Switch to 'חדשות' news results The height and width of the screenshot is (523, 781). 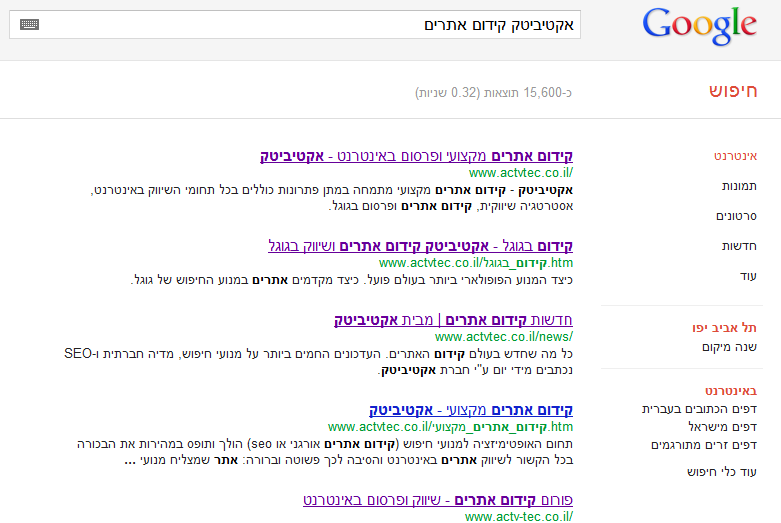[739, 246]
